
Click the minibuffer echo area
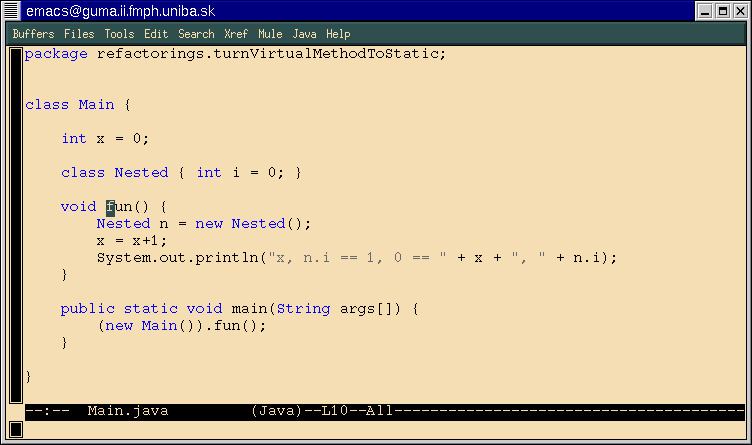[384, 429]
